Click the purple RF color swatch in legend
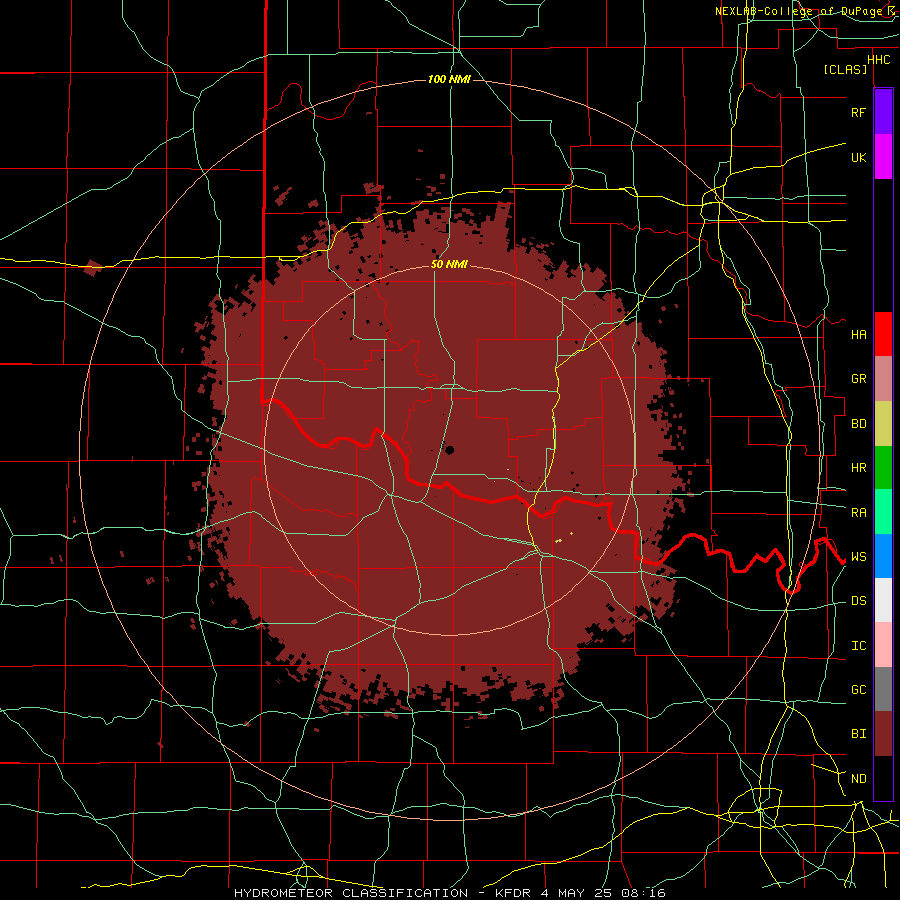Screen dimensions: 900x900 click(883, 112)
